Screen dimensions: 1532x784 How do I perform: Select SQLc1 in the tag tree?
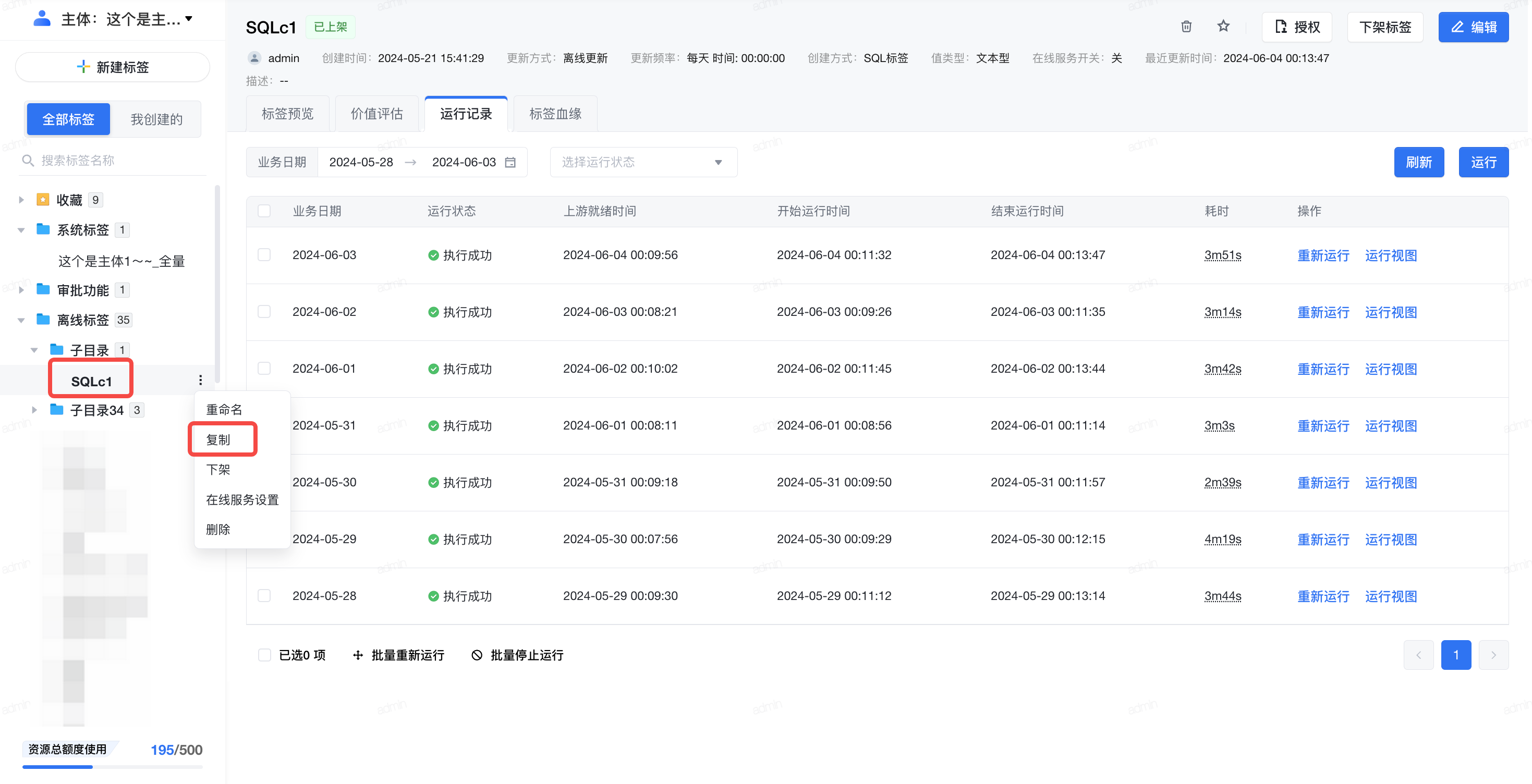91,381
